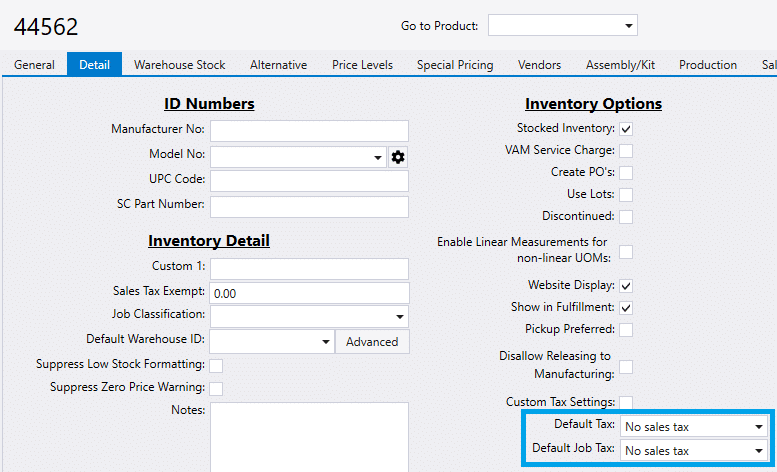Check Suppress Low Stock Formatting
The width and height of the screenshot is (777, 472).
click(x=216, y=366)
